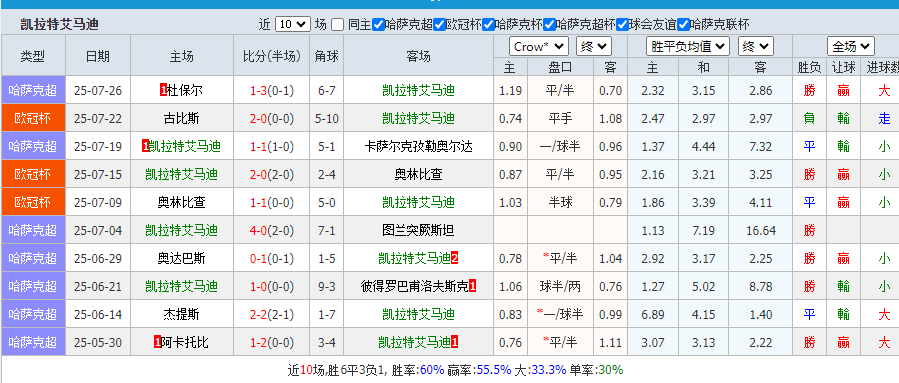Open the 终 dropdown next to 胜平负均值
This screenshot has height=383, width=899.
pyautogui.click(x=756, y=46)
